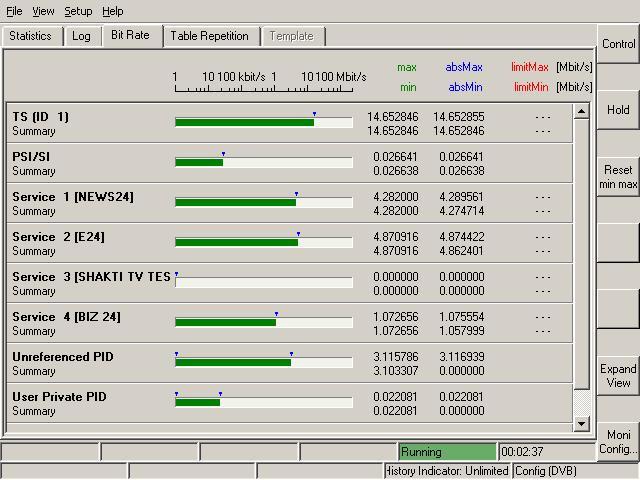Screen dimensions: 640x480
Task: Click the green Running status indicator
Action: coord(447,452)
